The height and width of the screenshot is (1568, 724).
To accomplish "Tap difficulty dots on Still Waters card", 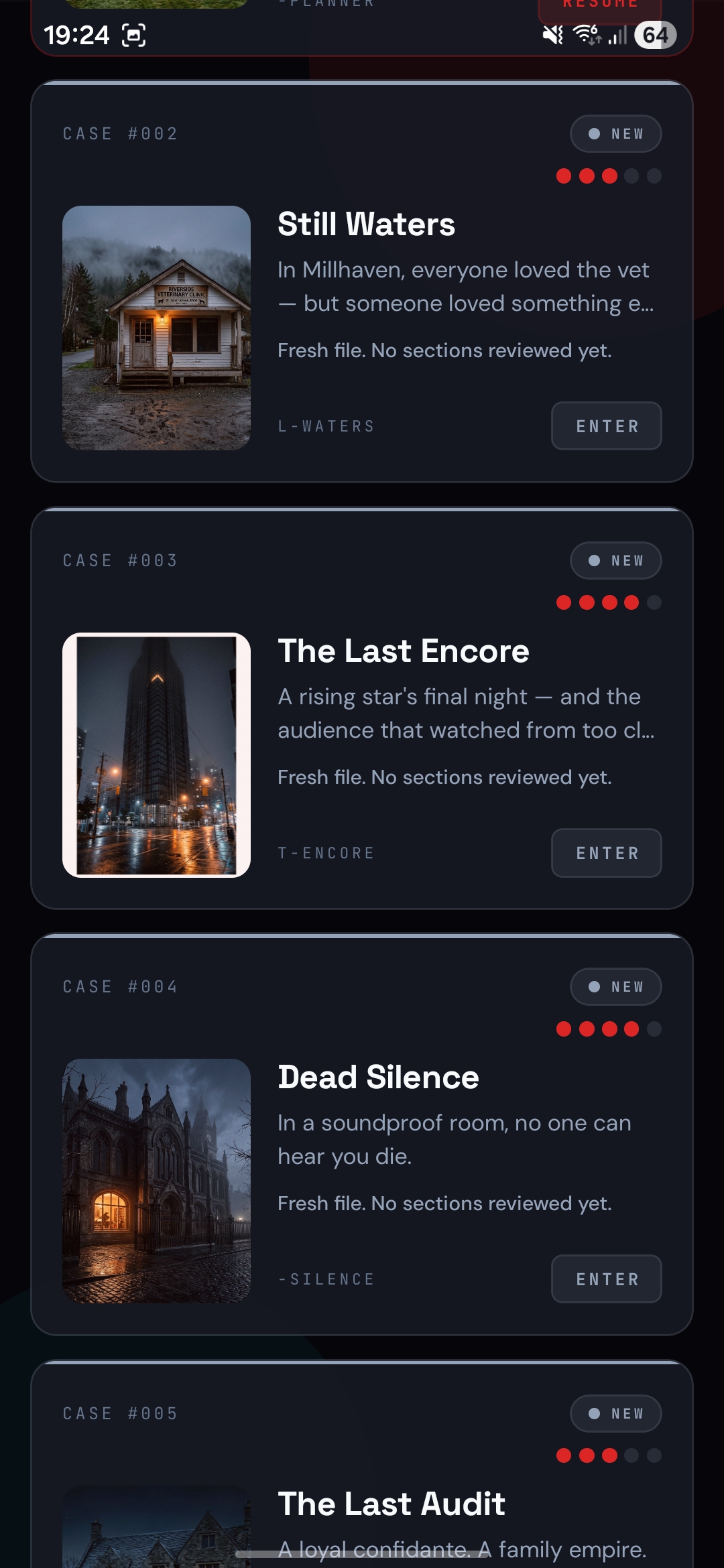I will click(x=609, y=176).
